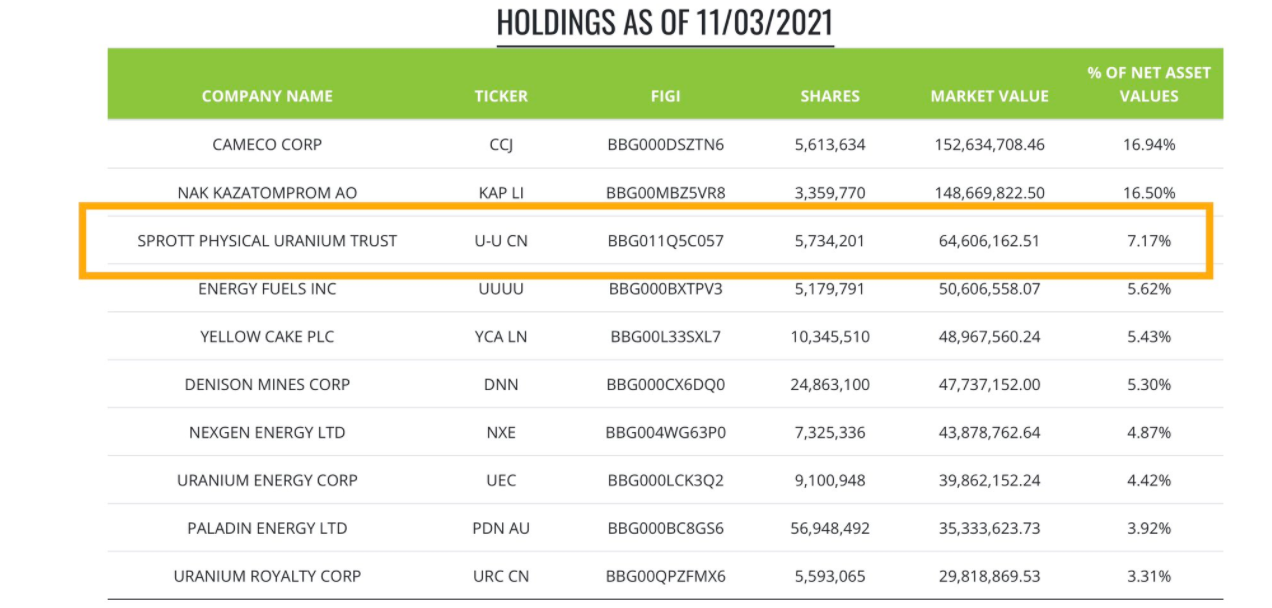Click the FIGI column header
Screen dimensions: 1272x608
click(665, 96)
